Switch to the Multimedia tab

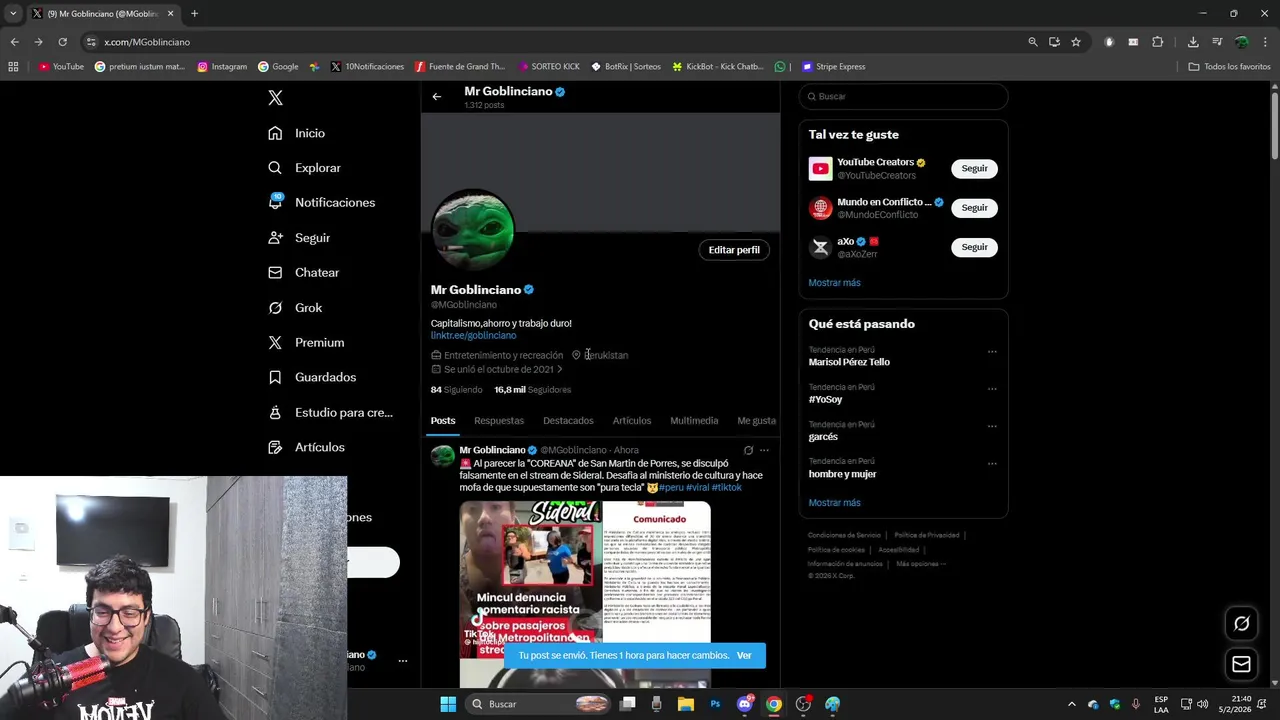[x=694, y=421]
